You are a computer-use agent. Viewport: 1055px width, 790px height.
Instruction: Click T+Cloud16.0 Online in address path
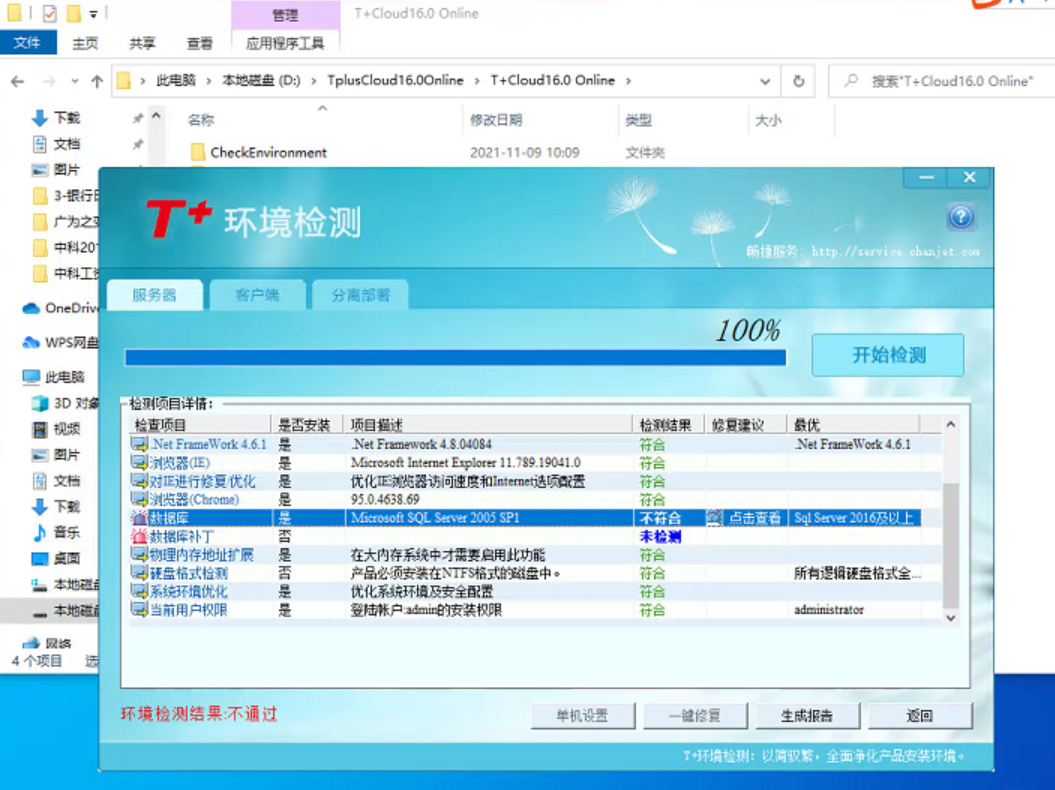tap(552, 80)
